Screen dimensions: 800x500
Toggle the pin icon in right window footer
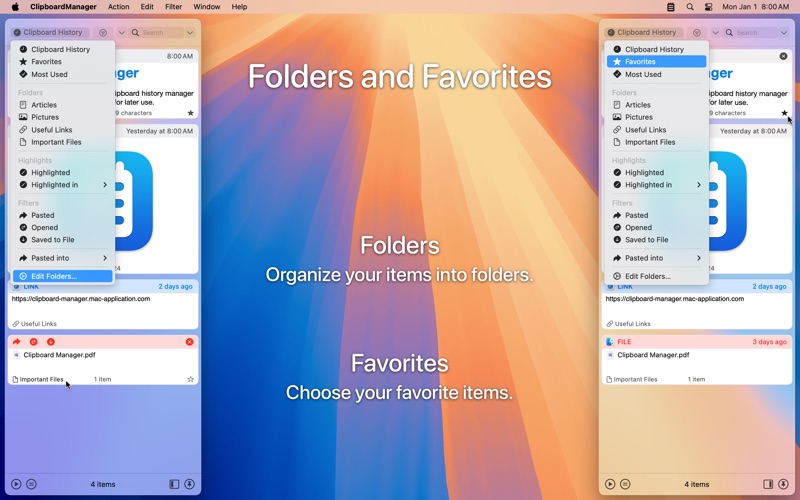783,484
